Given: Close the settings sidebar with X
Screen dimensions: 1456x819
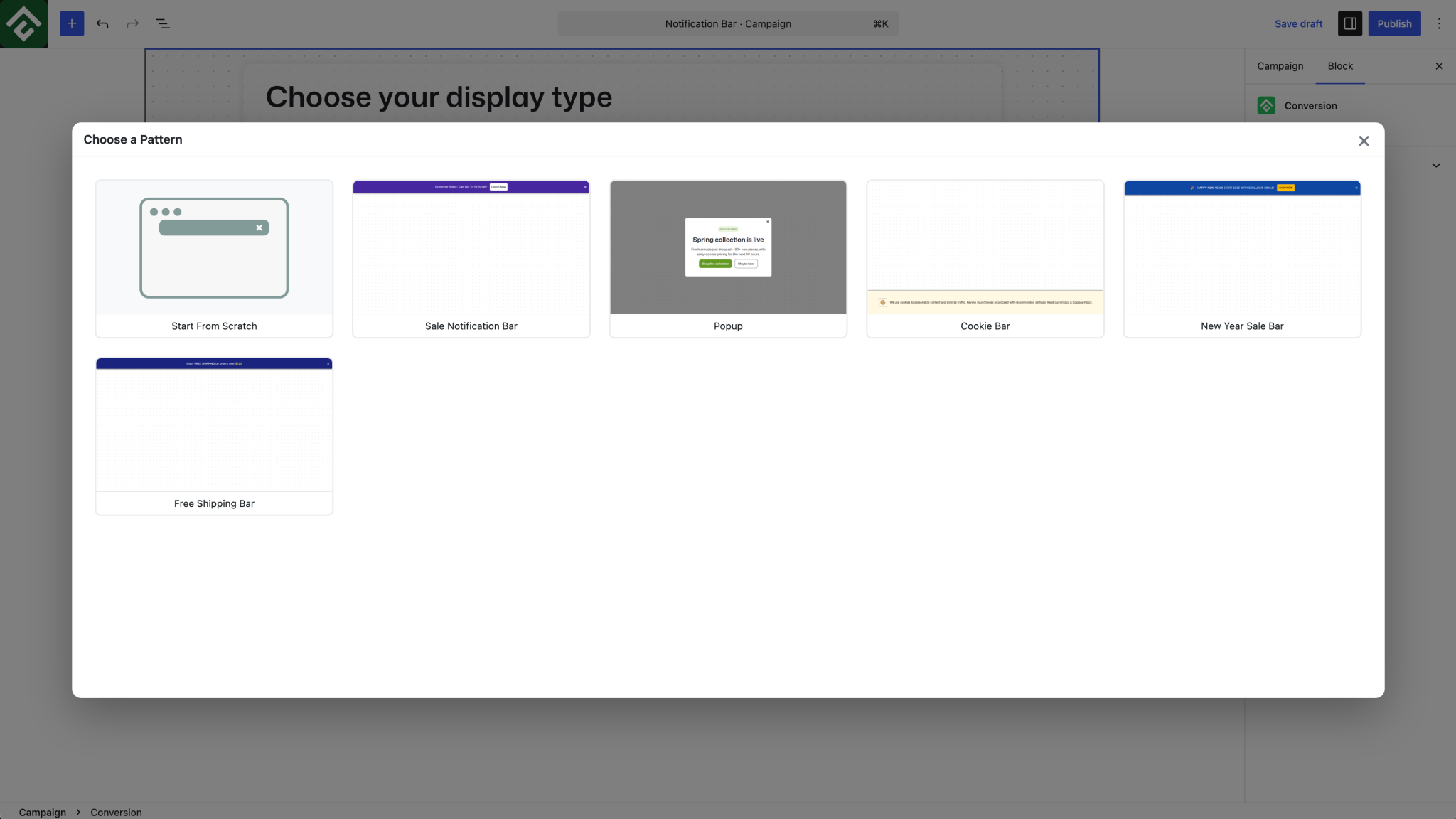Looking at the screenshot, I should click(1439, 66).
